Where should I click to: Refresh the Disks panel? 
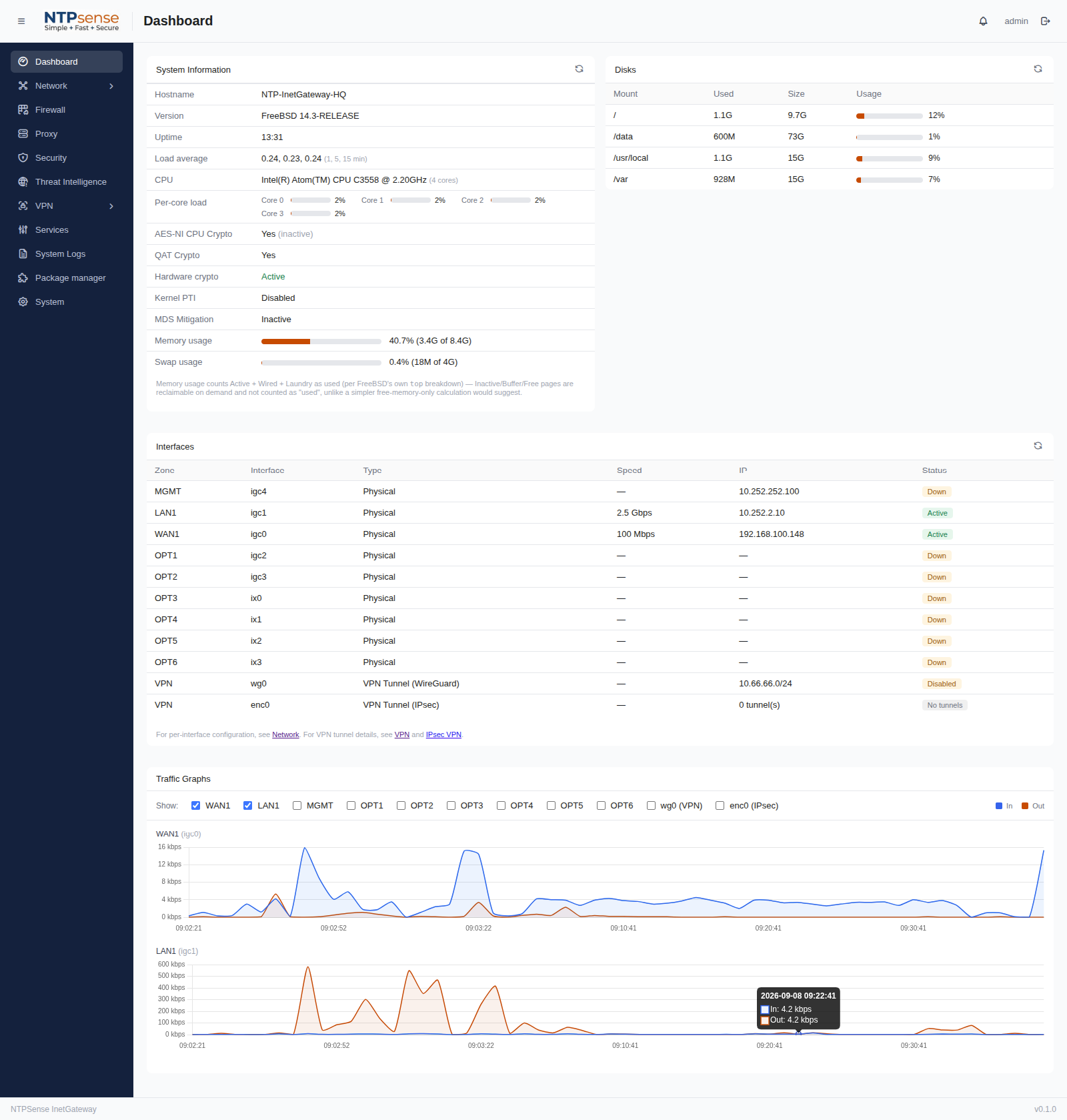tap(1038, 69)
